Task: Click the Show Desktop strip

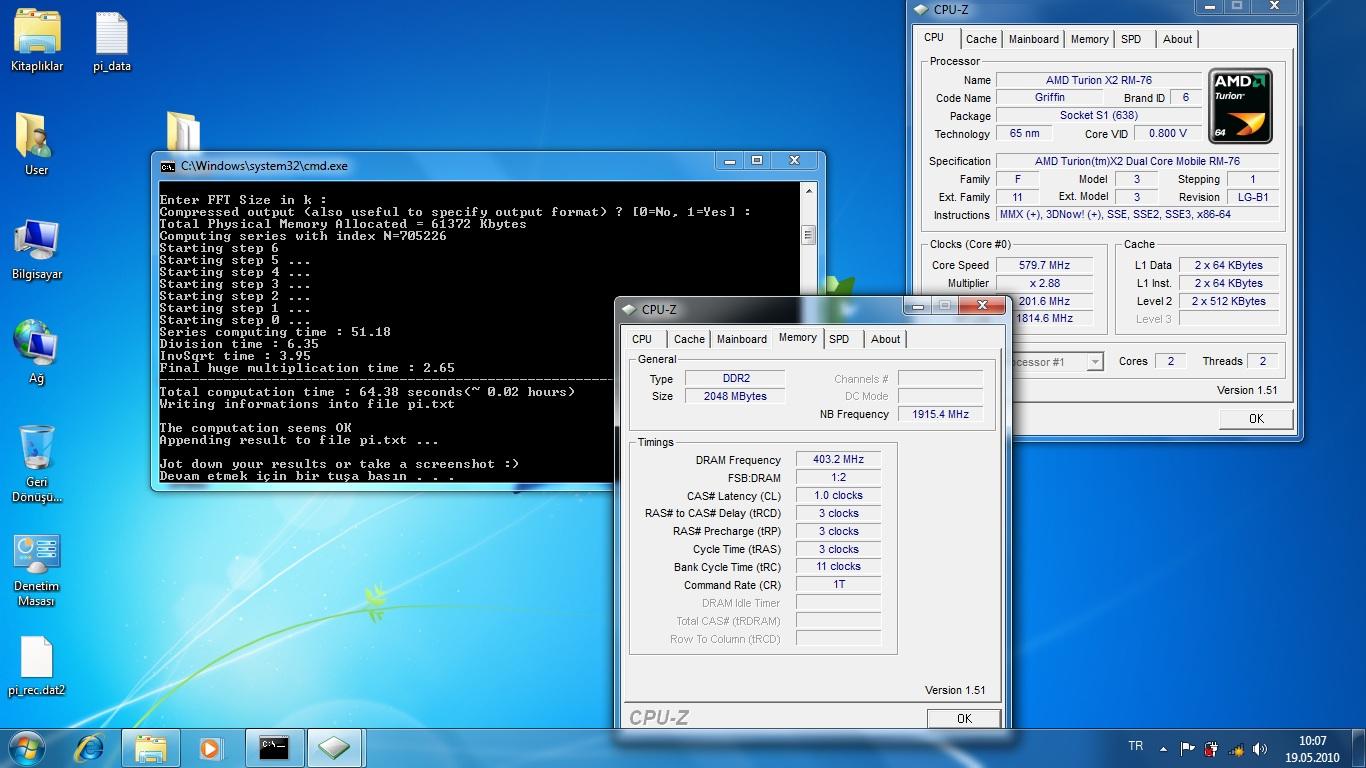Action: (1359, 749)
